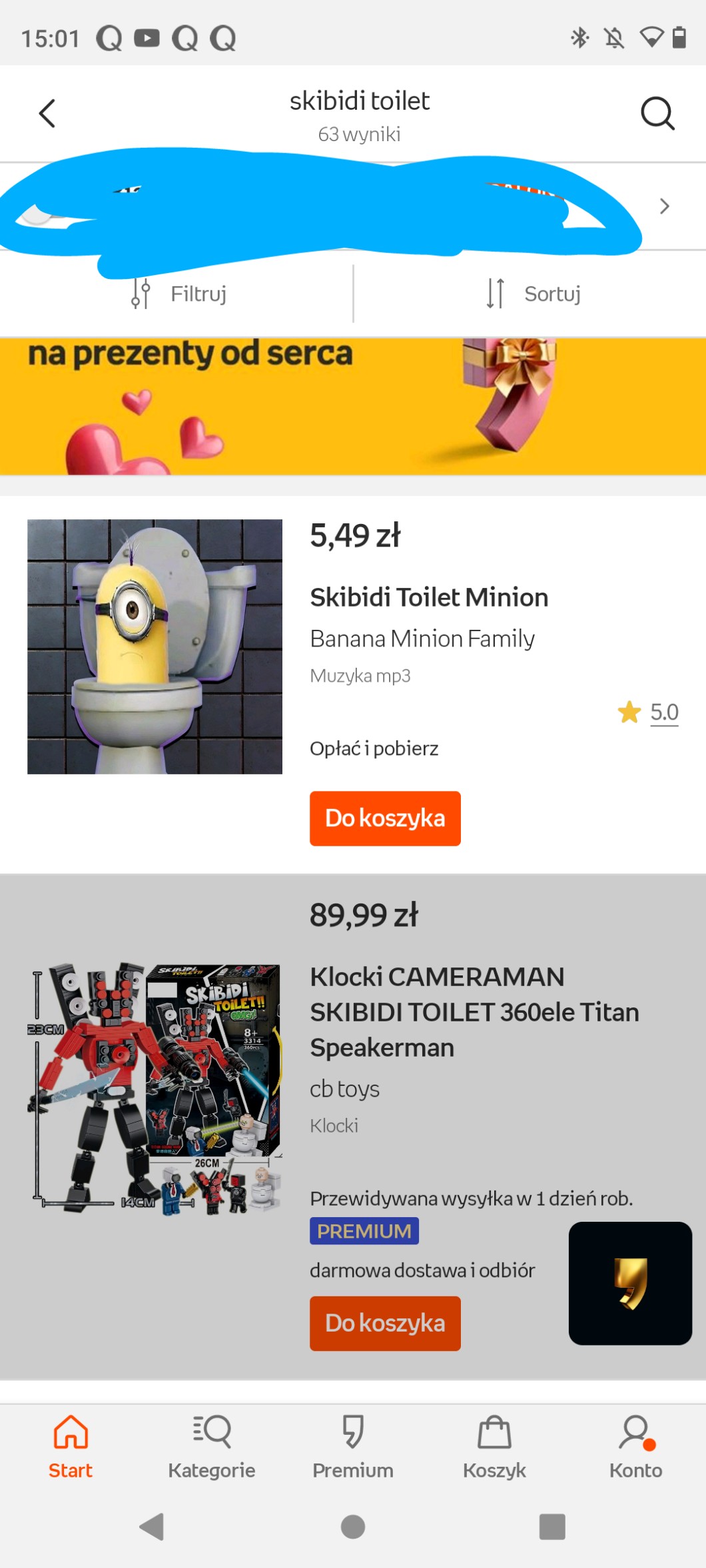Screen dimensions: 706x1568
Task: Open the Sortuj sorting options
Action: (x=533, y=294)
